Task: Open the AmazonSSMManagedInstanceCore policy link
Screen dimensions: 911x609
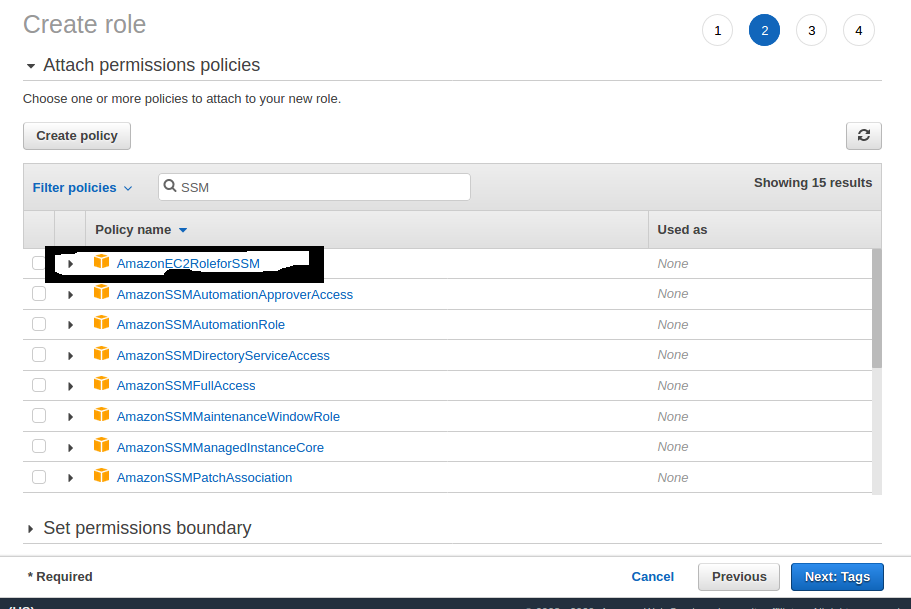Action: click(x=220, y=447)
